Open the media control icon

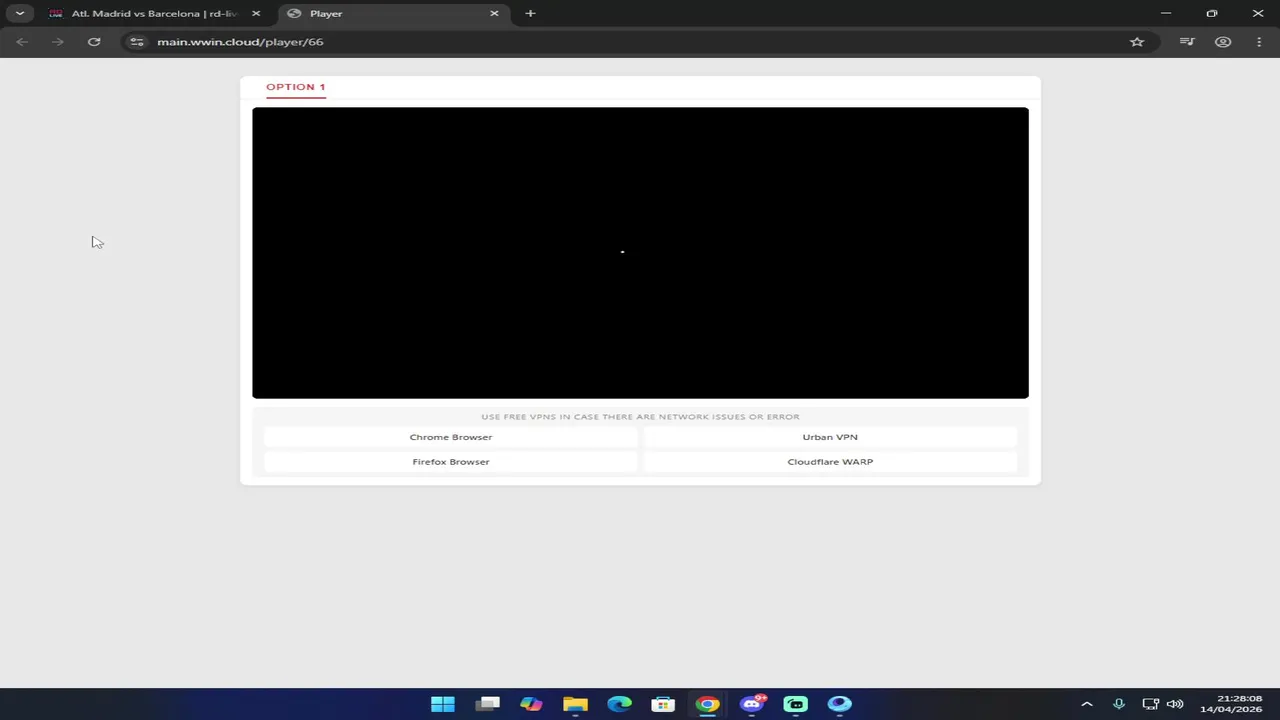pos(1187,42)
